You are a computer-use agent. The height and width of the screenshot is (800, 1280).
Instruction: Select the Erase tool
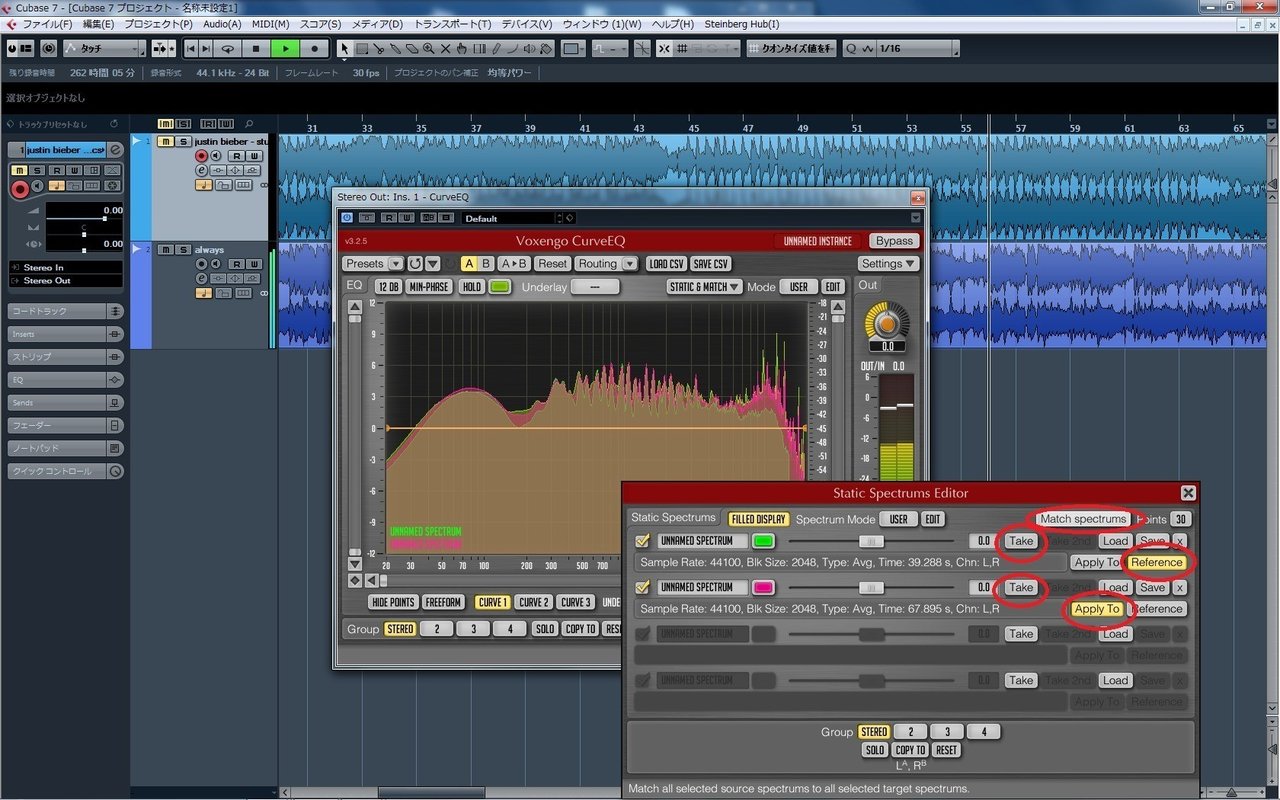411,48
